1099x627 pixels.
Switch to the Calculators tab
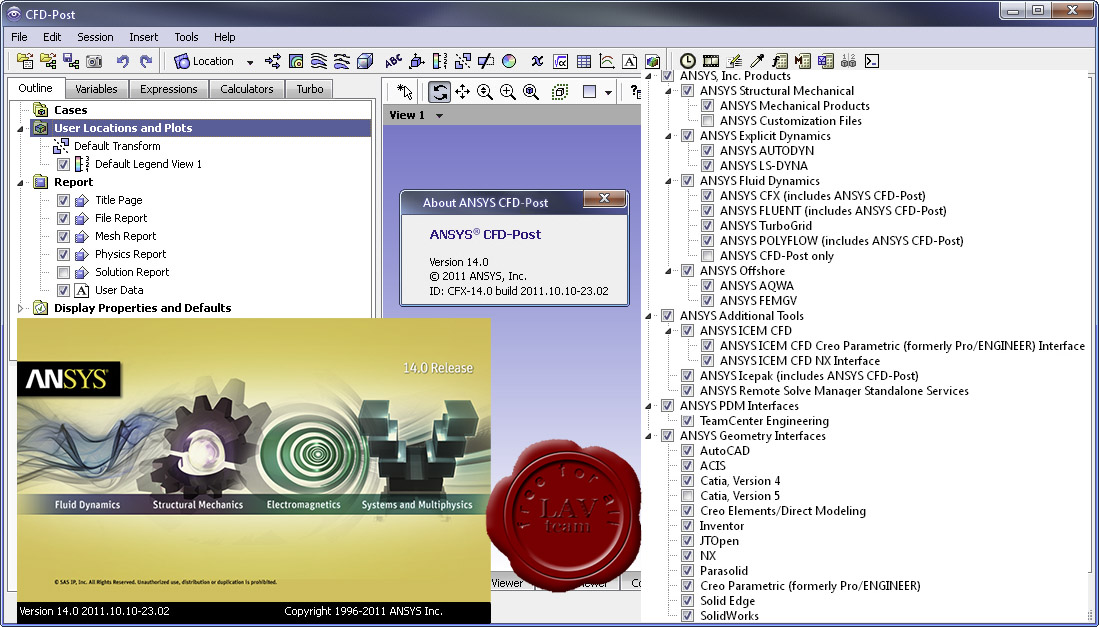(x=247, y=89)
